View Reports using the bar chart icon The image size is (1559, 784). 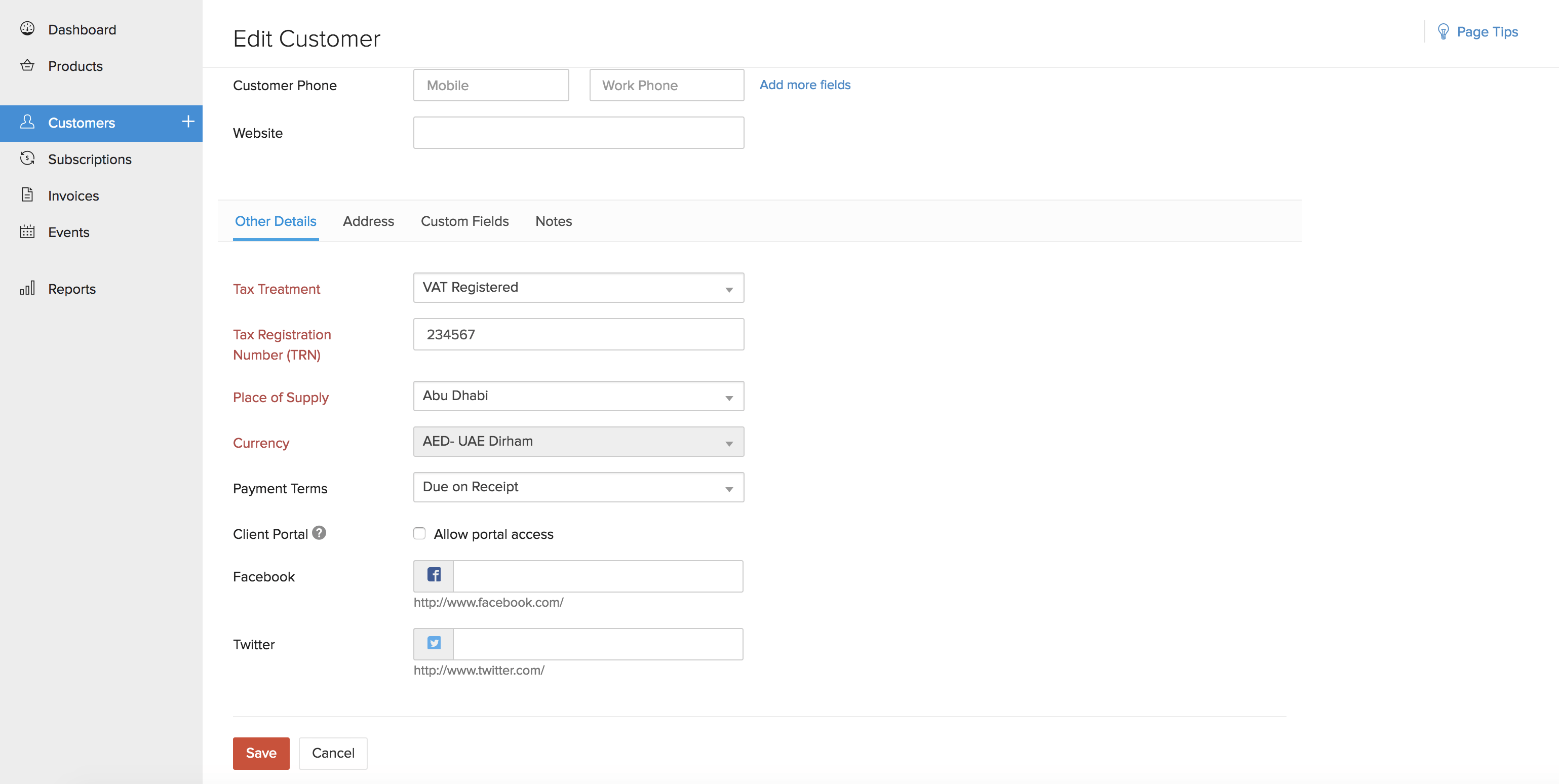coord(28,289)
